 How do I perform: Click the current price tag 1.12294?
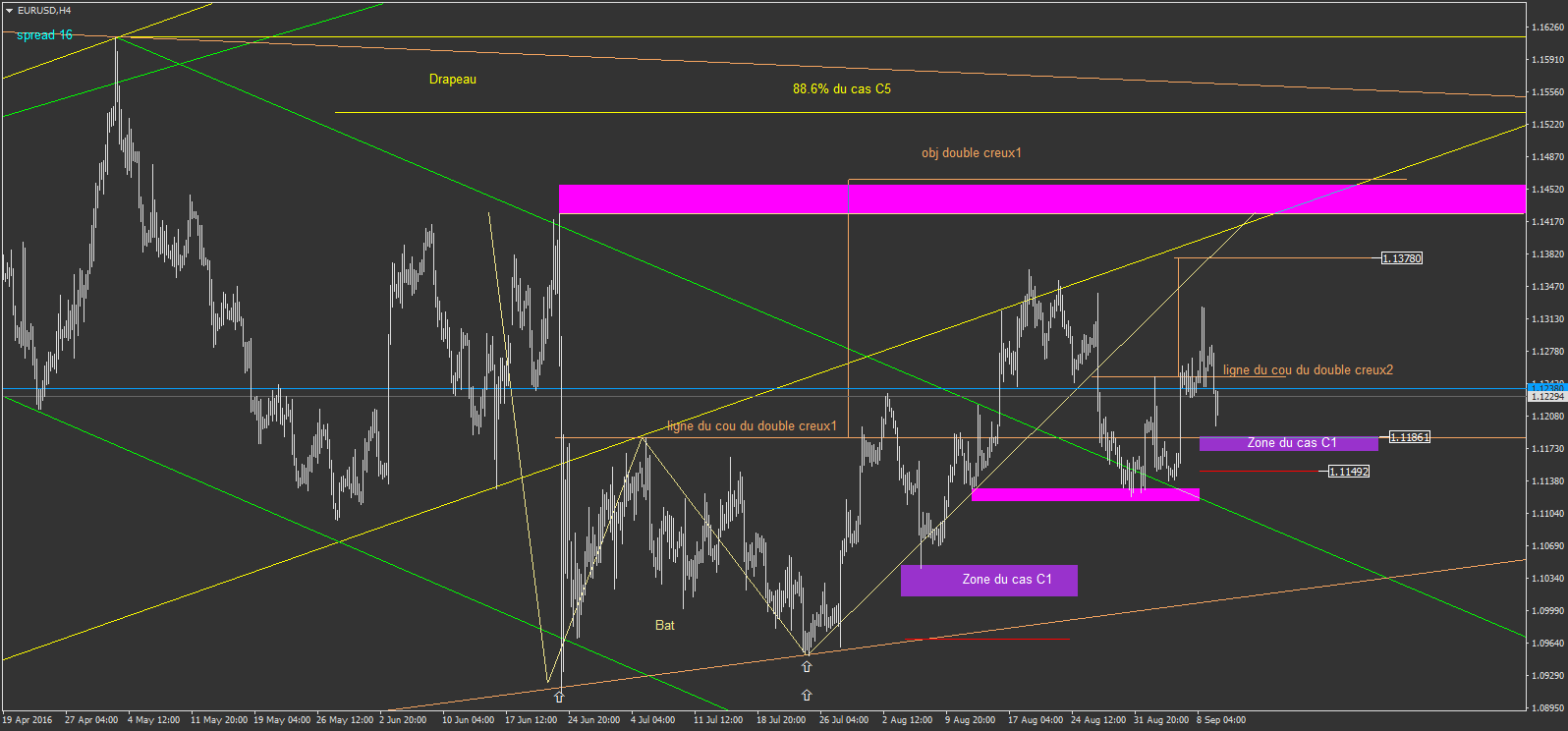click(x=1547, y=396)
